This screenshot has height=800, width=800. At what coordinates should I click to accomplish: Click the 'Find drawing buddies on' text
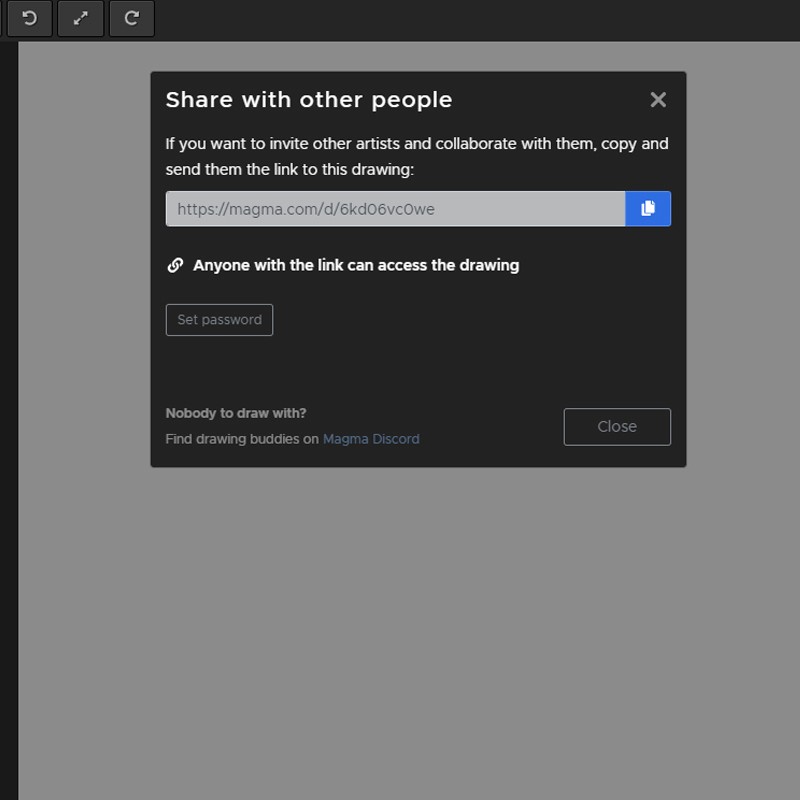tap(242, 439)
